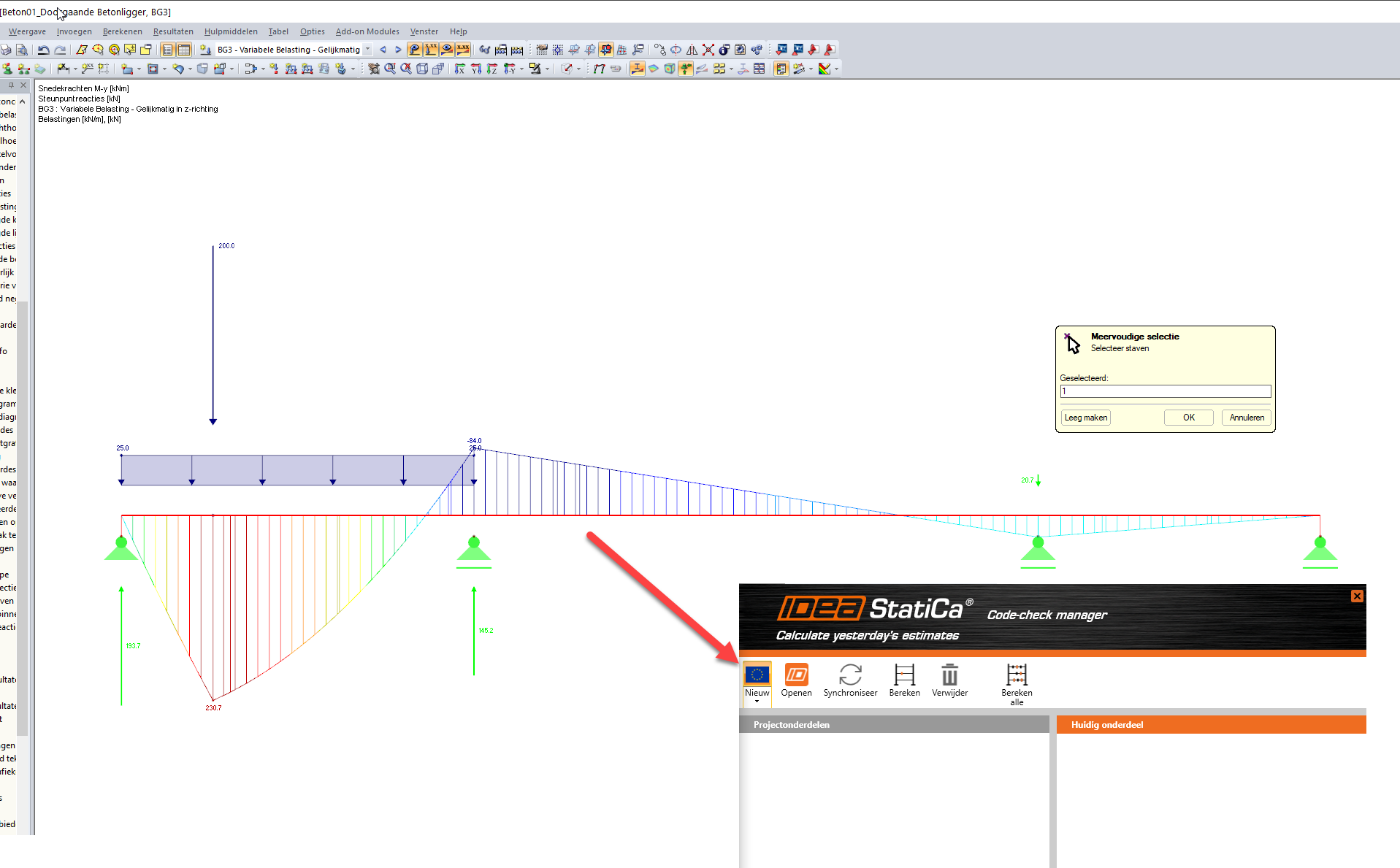Click the Undo icon
Screen dimensions: 1400x868
[x=43, y=49]
